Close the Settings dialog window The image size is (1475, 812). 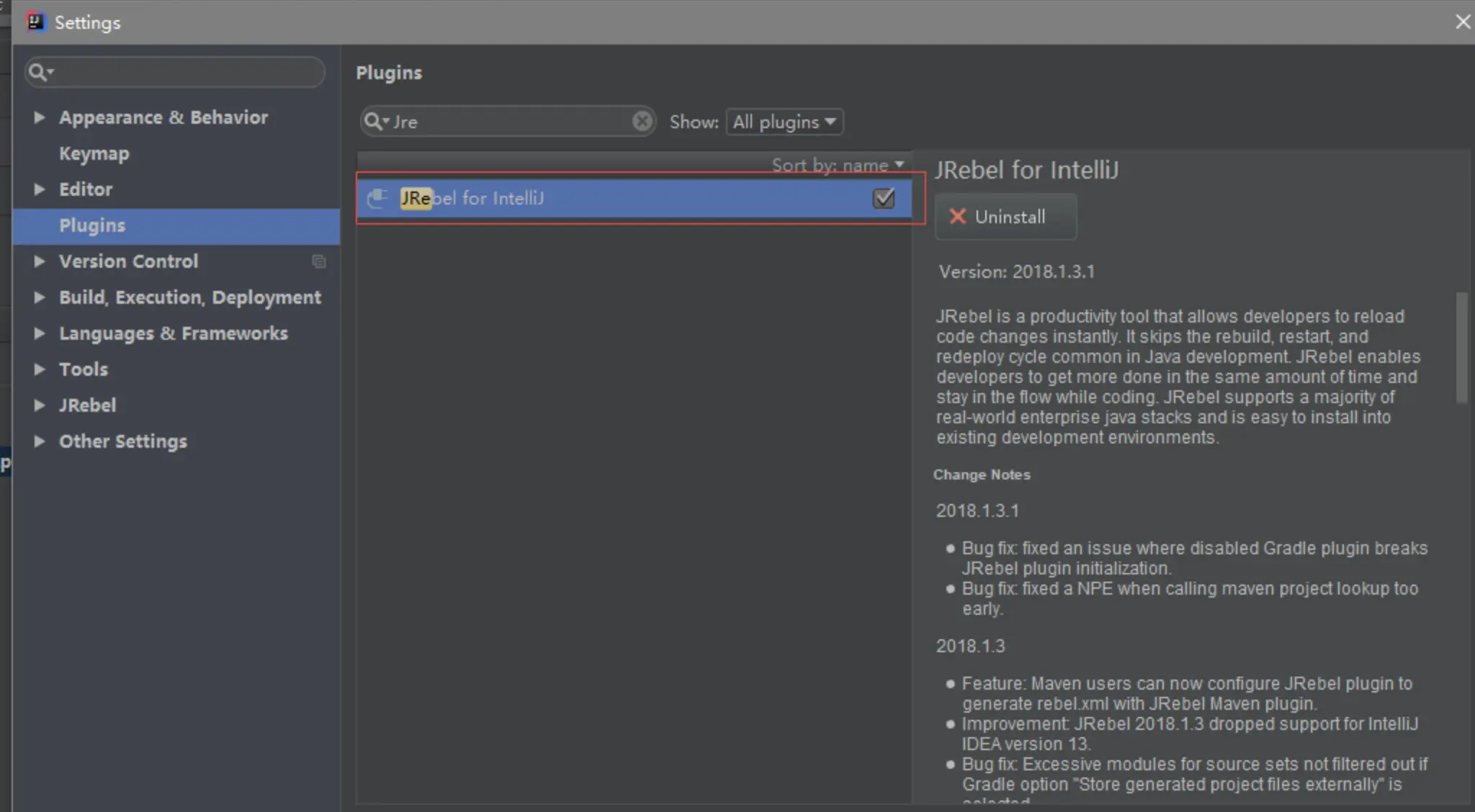[x=1462, y=22]
